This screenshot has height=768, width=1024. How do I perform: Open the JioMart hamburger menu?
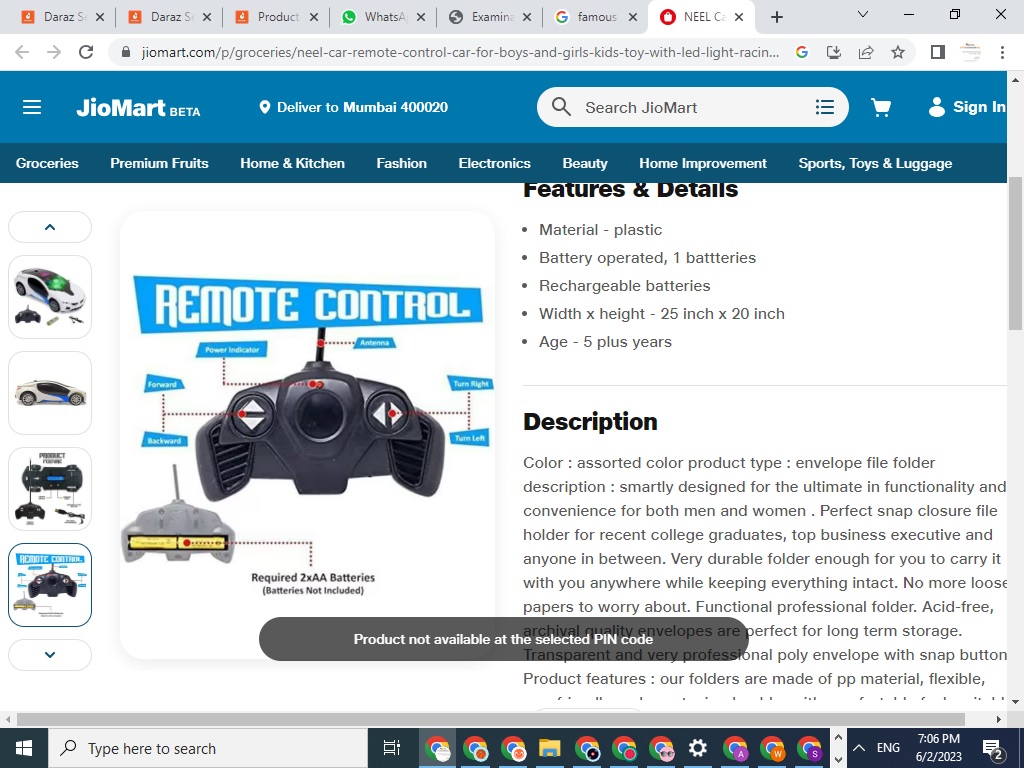(x=32, y=107)
